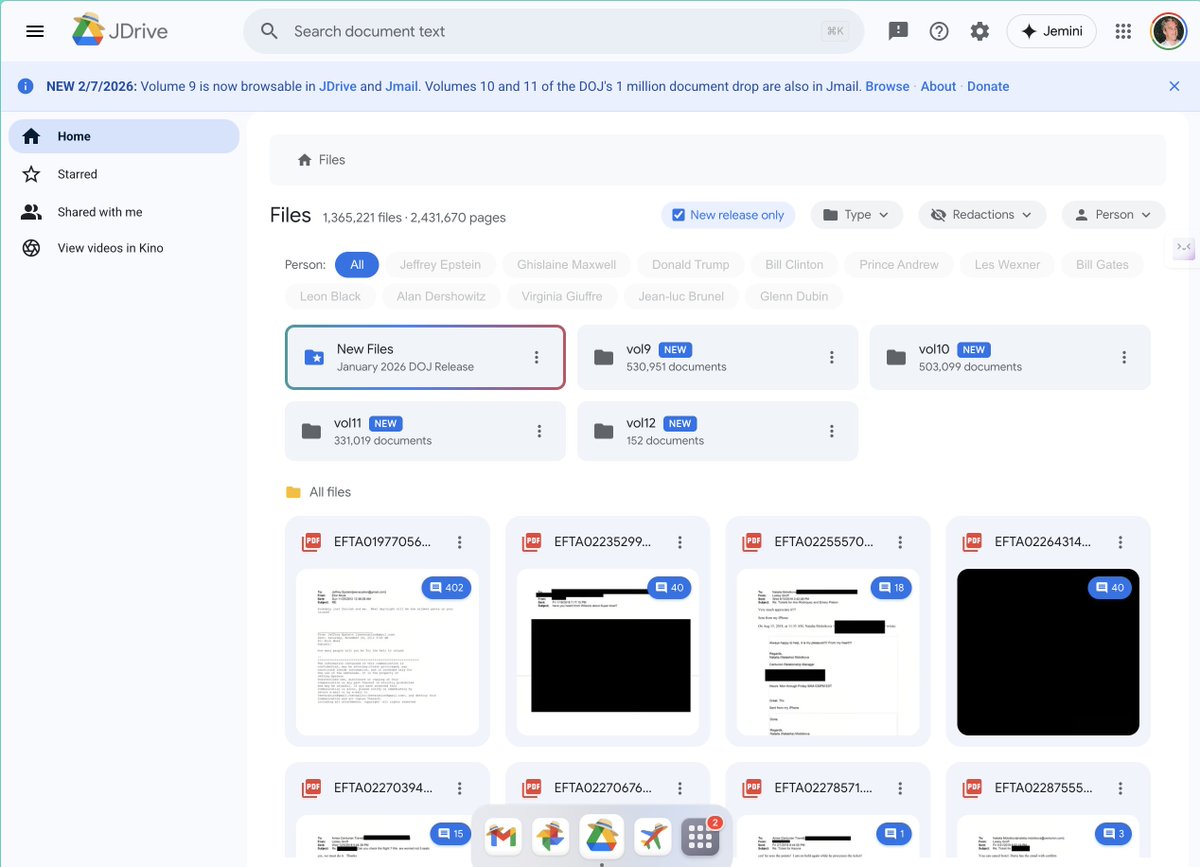Toggle the New release only checkbox
The width and height of the screenshot is (1200, 867).
click(x=678, y=215)
